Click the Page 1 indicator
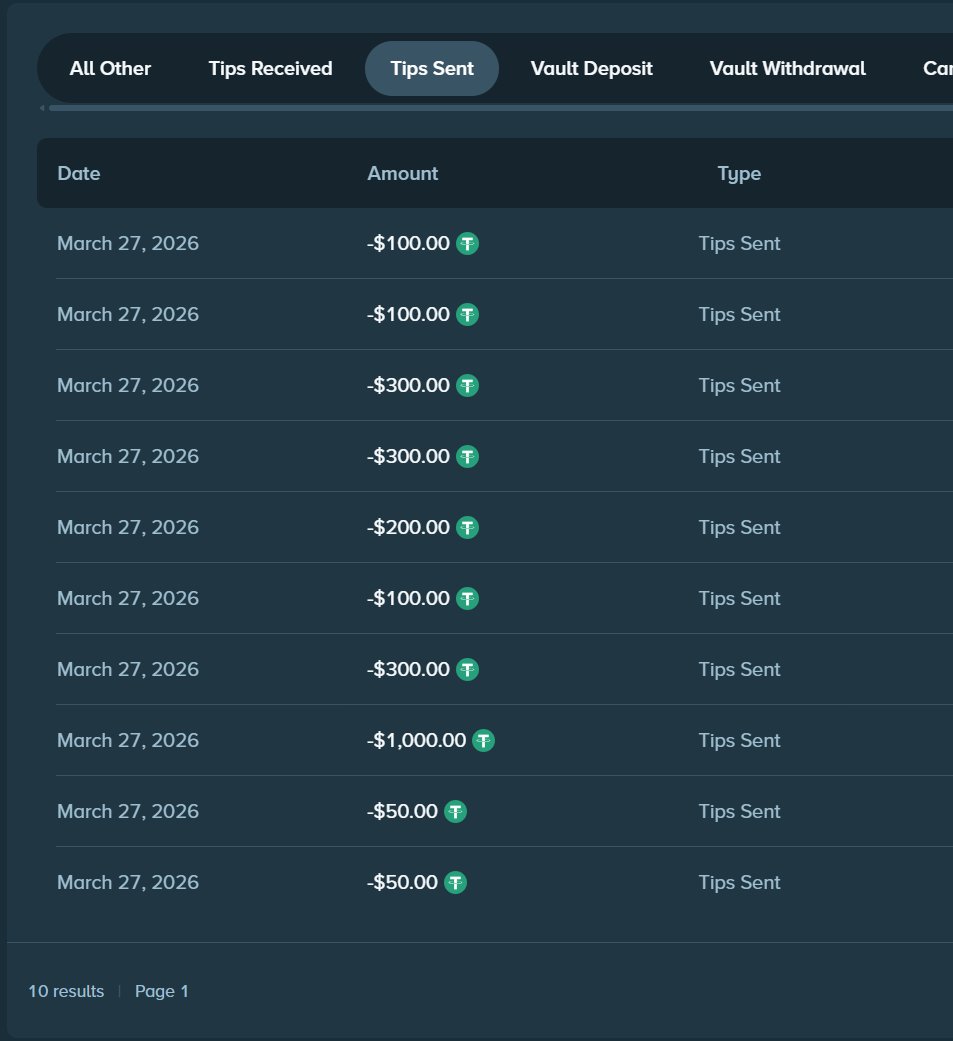953x1041 pixels. [x=162, y=991]
